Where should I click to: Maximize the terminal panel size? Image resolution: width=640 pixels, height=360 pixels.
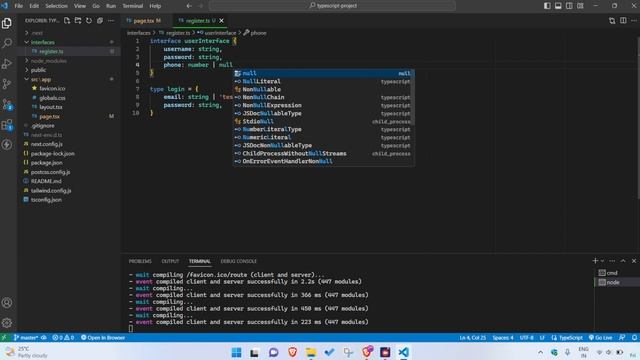click(x=623, y=261)
